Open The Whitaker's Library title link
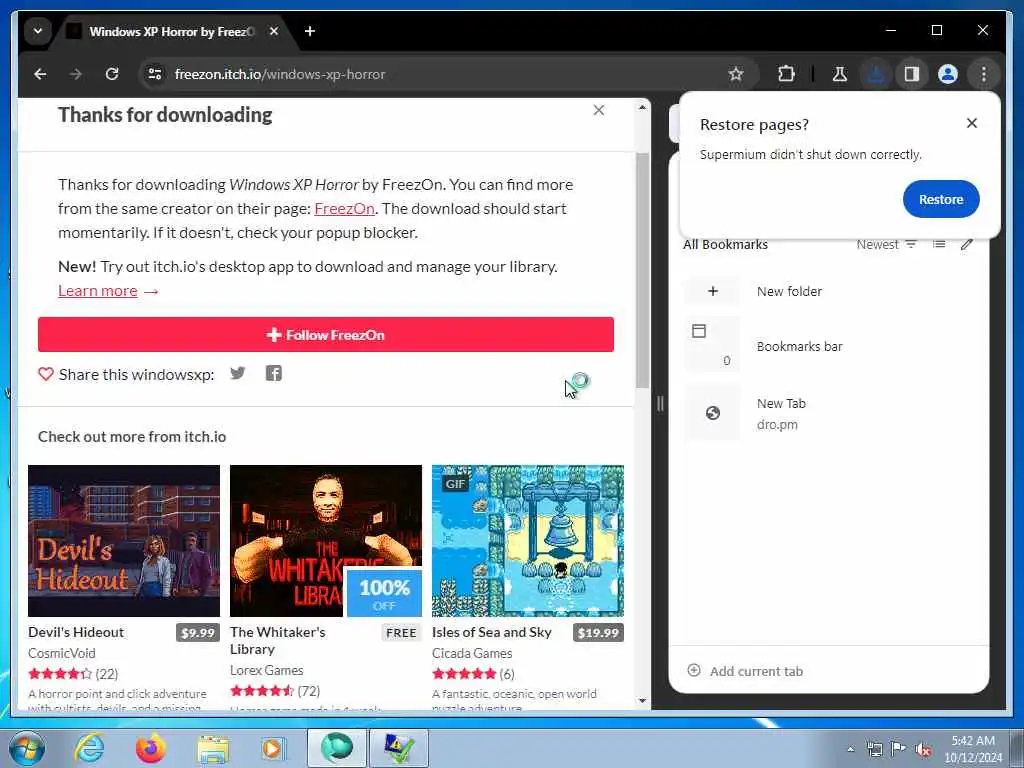 pyautogui.click(x=278, y=641)
